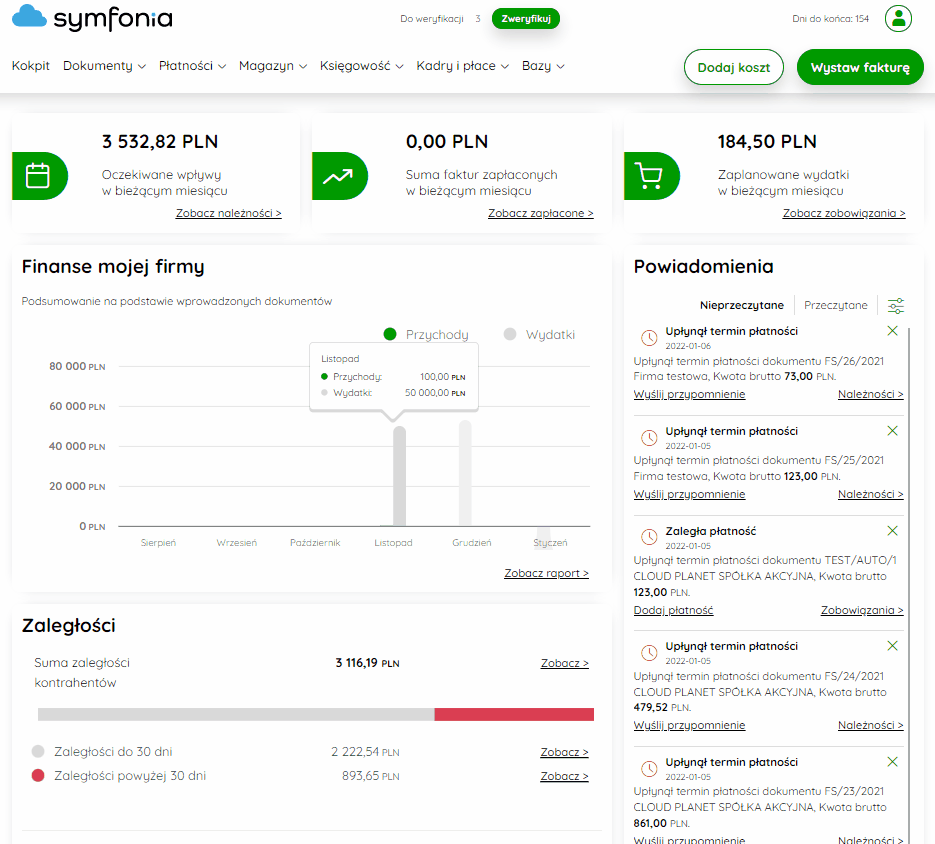
Task: Click Dni do końca: 154 text
Action: (830, 18)
